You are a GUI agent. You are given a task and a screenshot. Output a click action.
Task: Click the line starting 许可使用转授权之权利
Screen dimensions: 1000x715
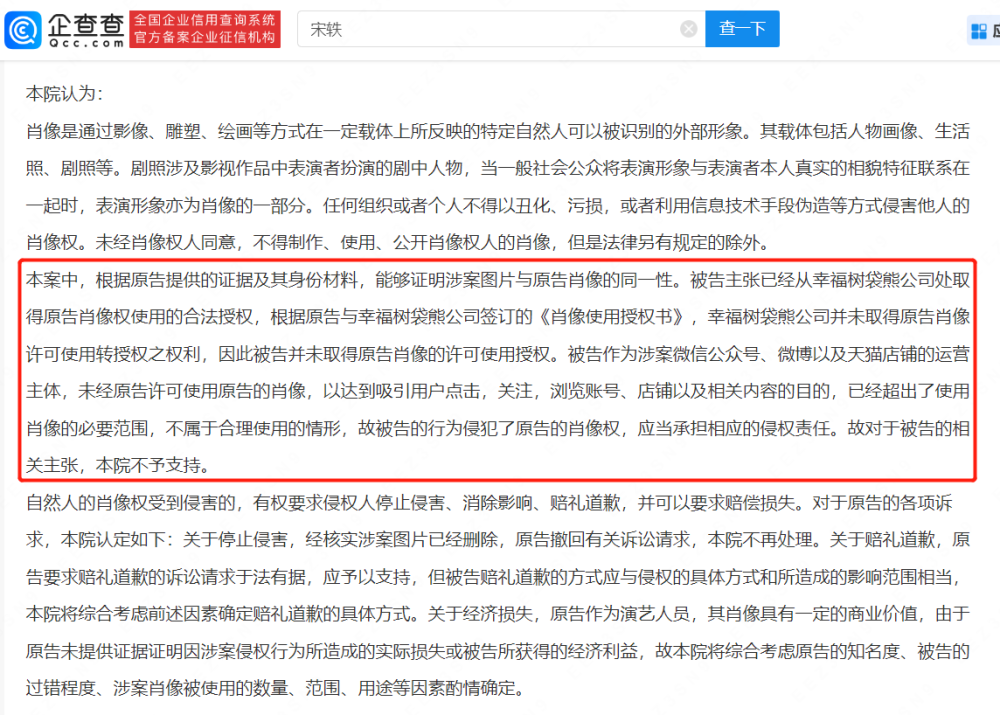click(497, 354)
